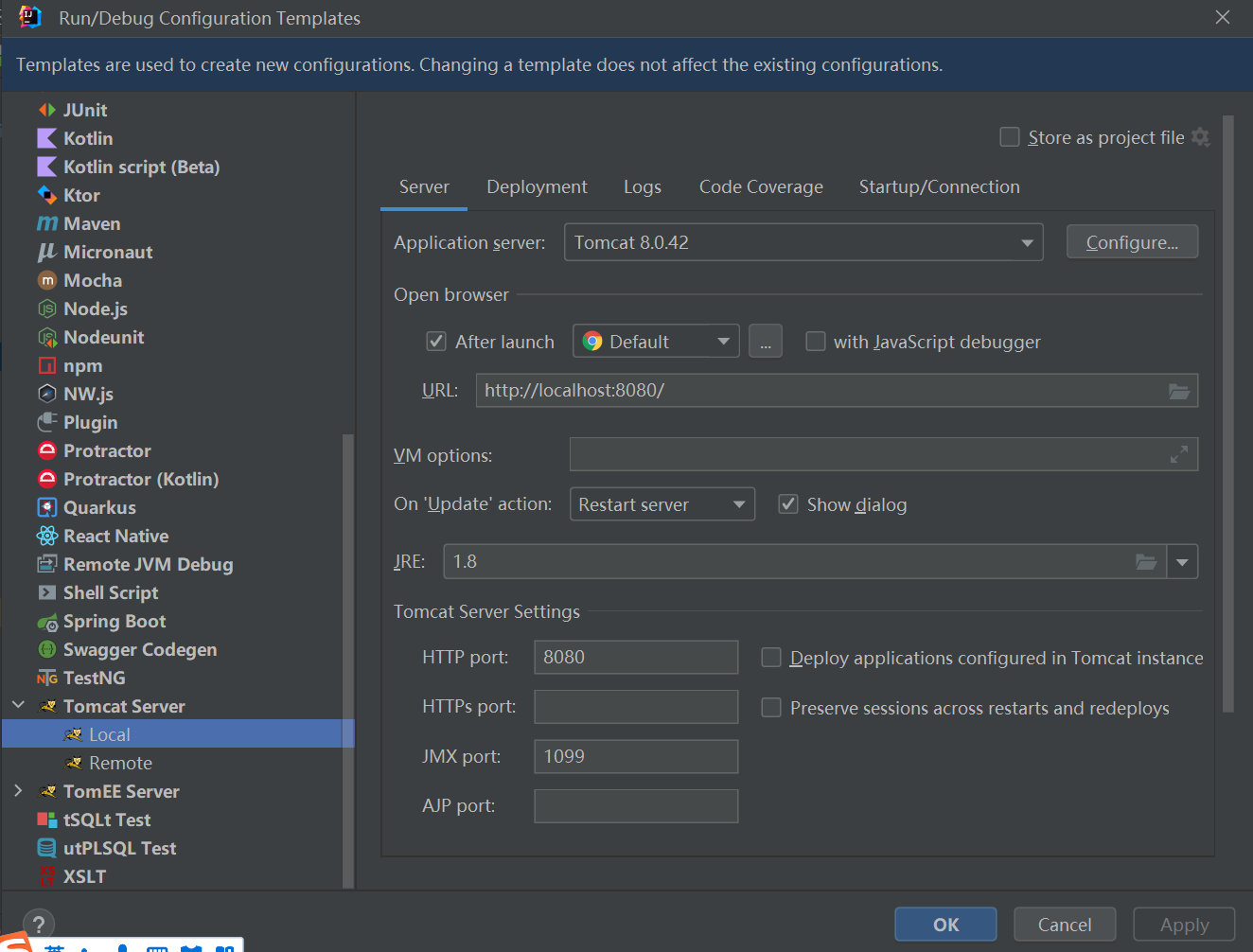Switch to the Startup/Connection tab

940,187
